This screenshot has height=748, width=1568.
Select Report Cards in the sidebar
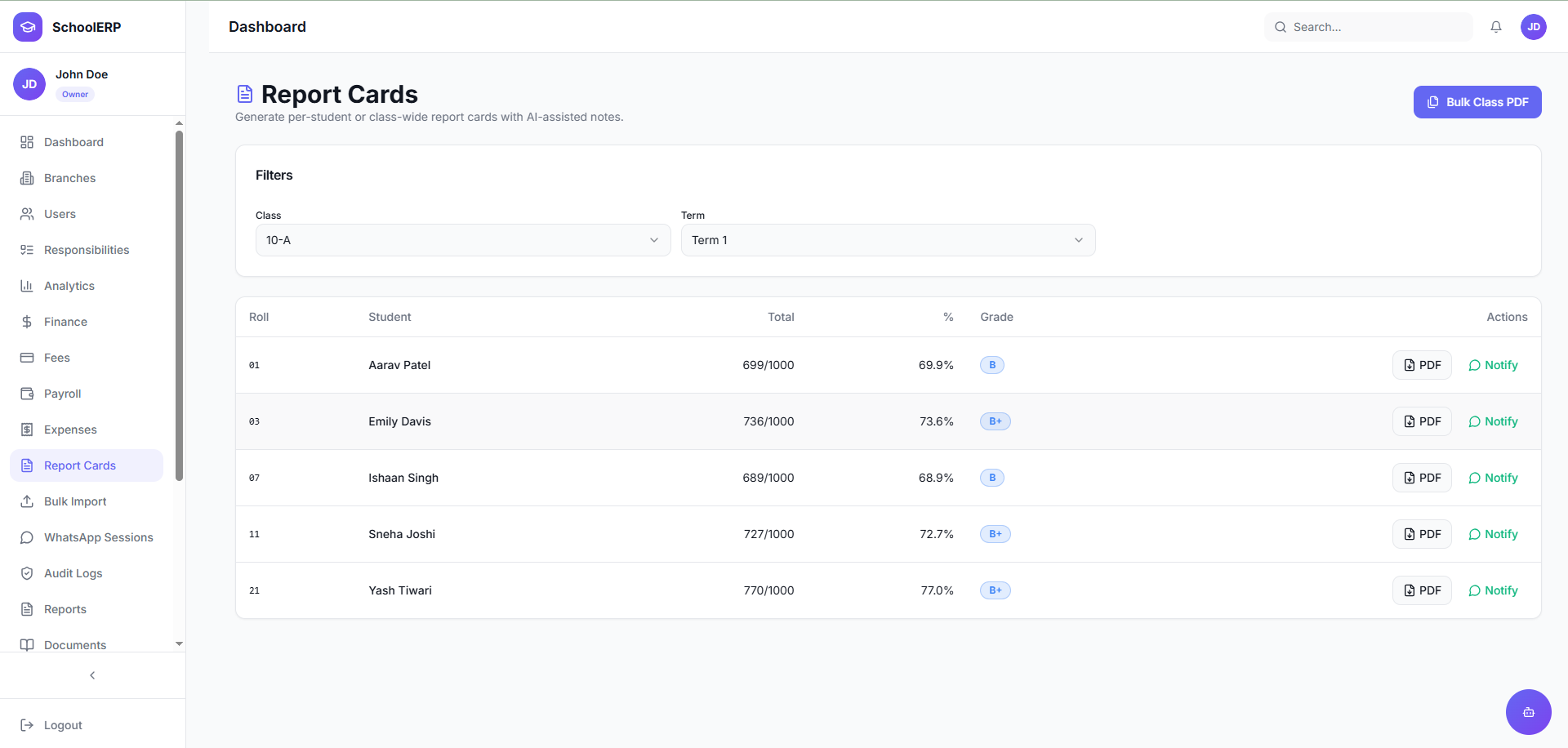tap(87, 465)
